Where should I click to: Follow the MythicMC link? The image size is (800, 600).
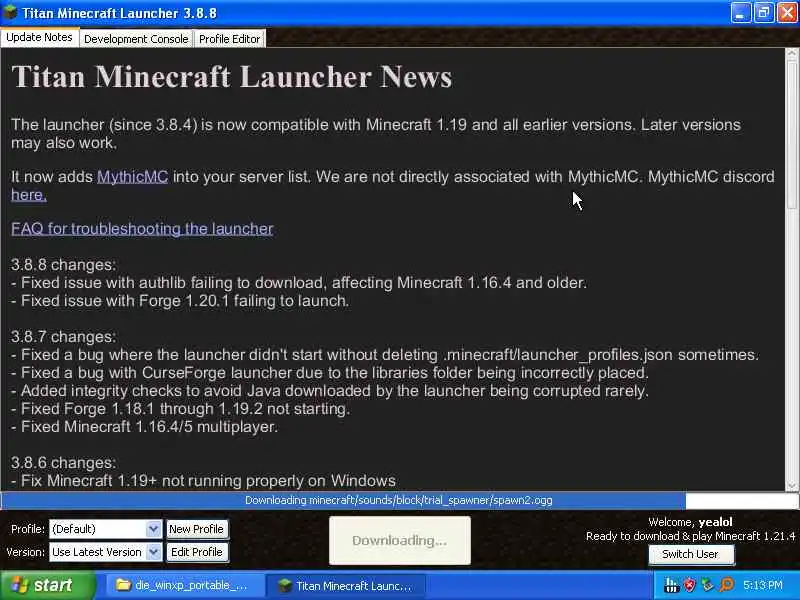(132, 177)
